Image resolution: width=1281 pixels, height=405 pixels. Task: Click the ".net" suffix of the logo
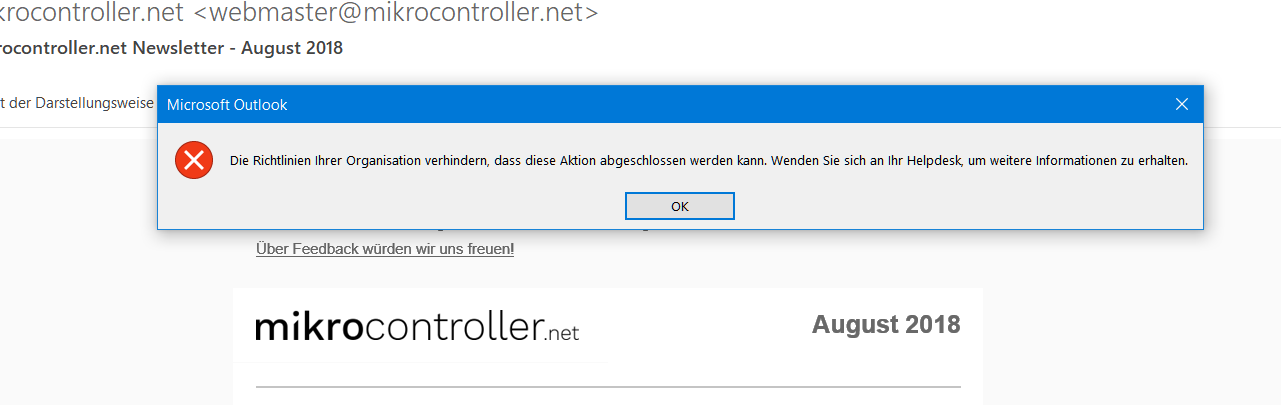click(x=563, y=332)
